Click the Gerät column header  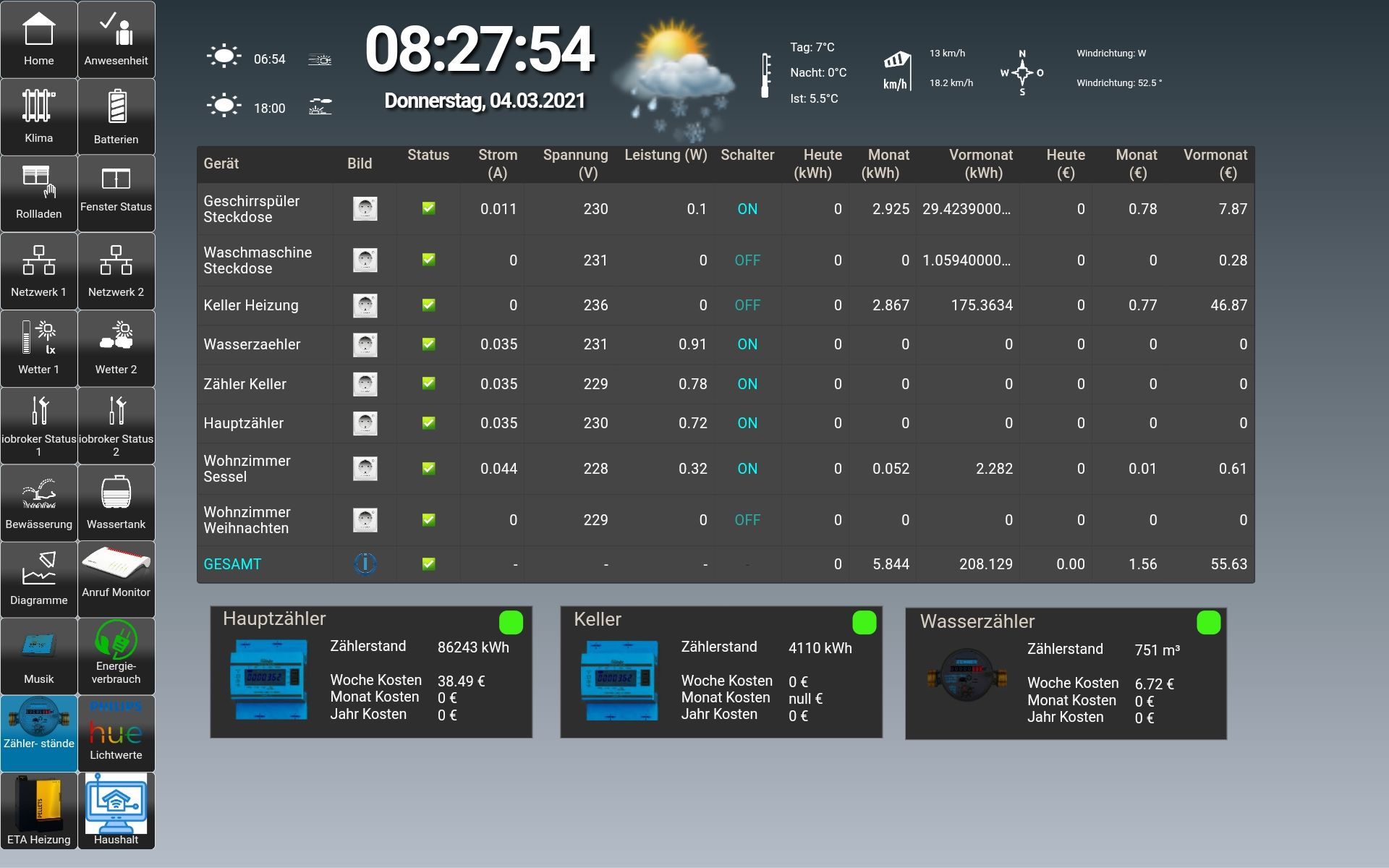pos(221,163)
